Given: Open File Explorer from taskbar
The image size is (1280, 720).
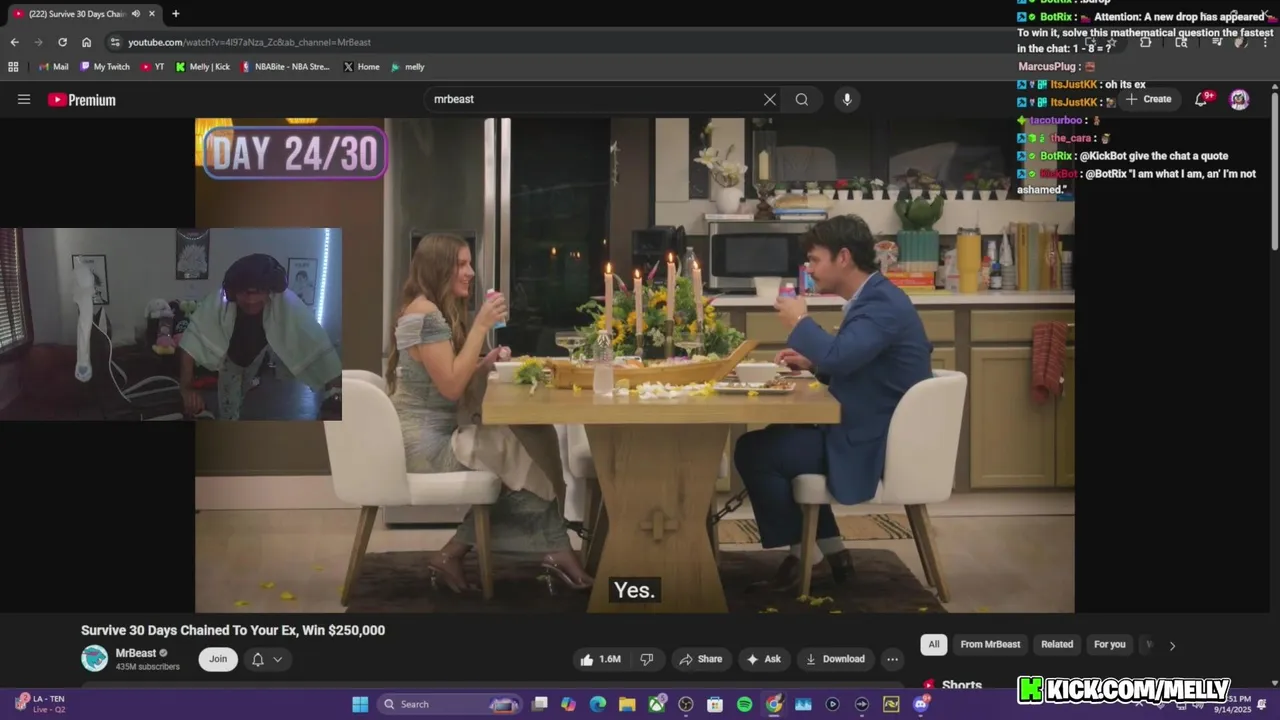Looking at the screenshot, I should [x=627, y=704].
